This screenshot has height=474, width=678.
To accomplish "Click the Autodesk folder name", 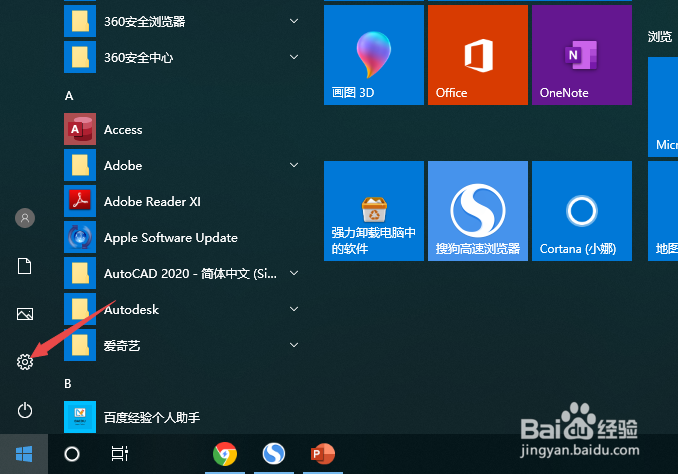I will (x=131, y=310).
